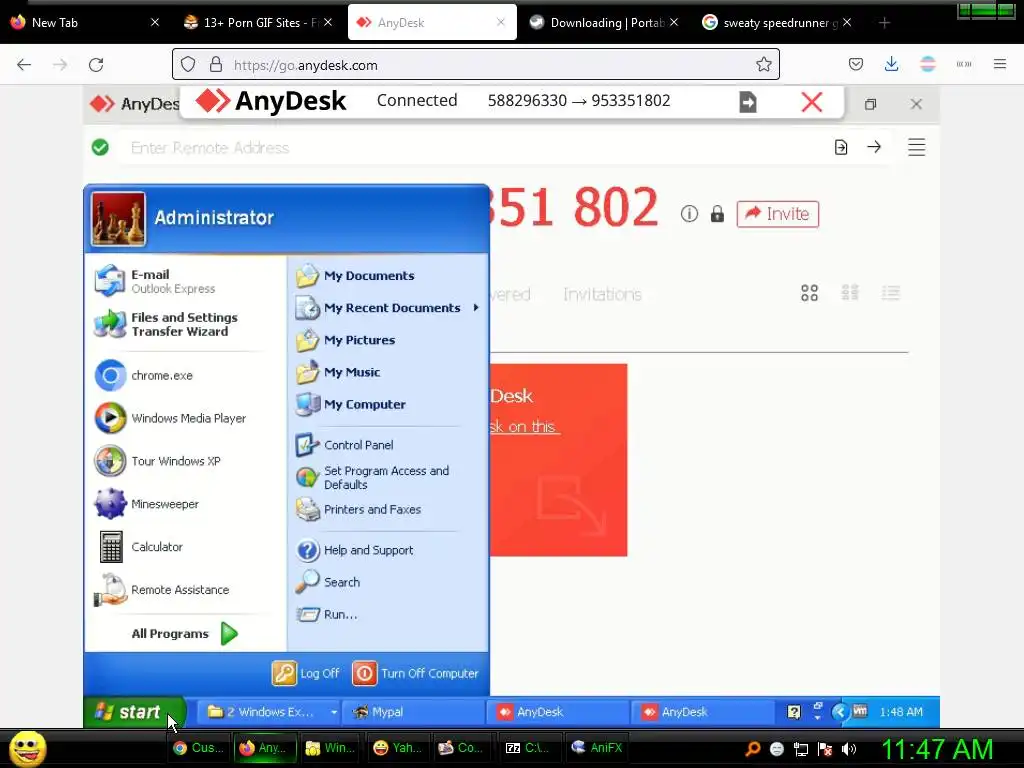This screenshot has height=768, width=1024.
Task: Click the lock icon beside the address
Action: pyautogui.click(x=717, y=214)
